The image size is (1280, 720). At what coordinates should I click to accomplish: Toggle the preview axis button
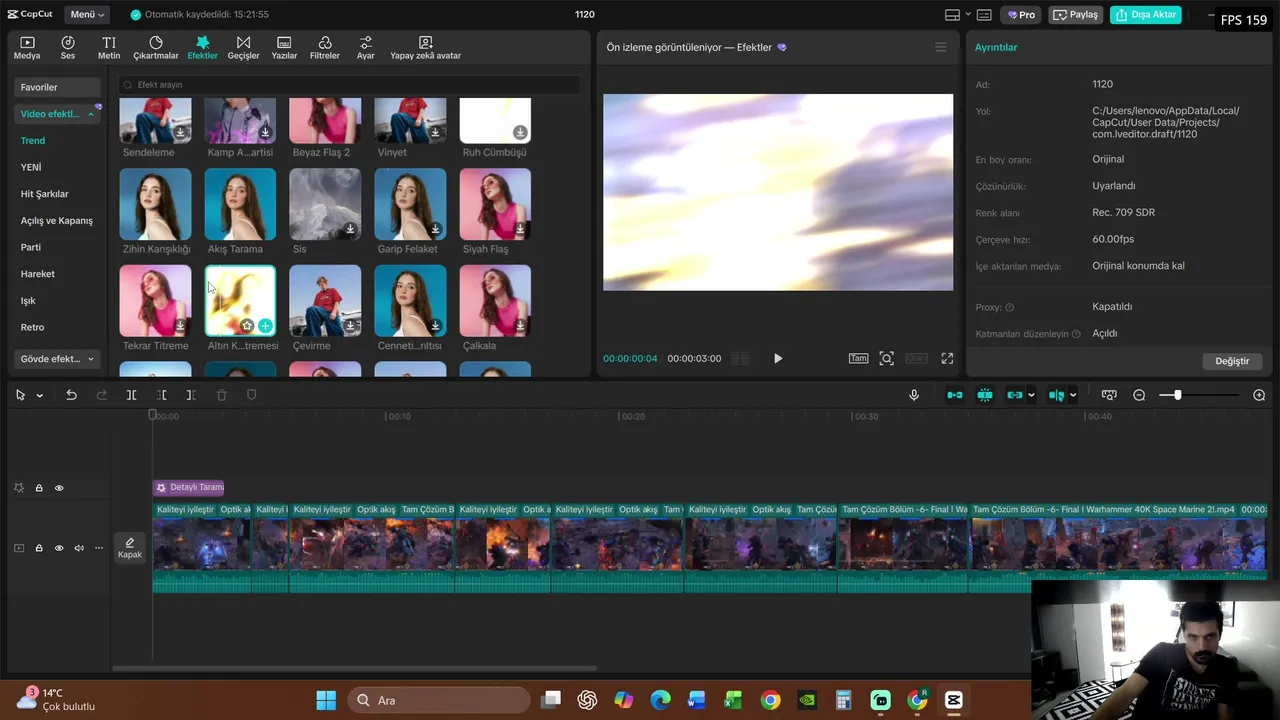pyautogui.click(x=1057, y=395)
